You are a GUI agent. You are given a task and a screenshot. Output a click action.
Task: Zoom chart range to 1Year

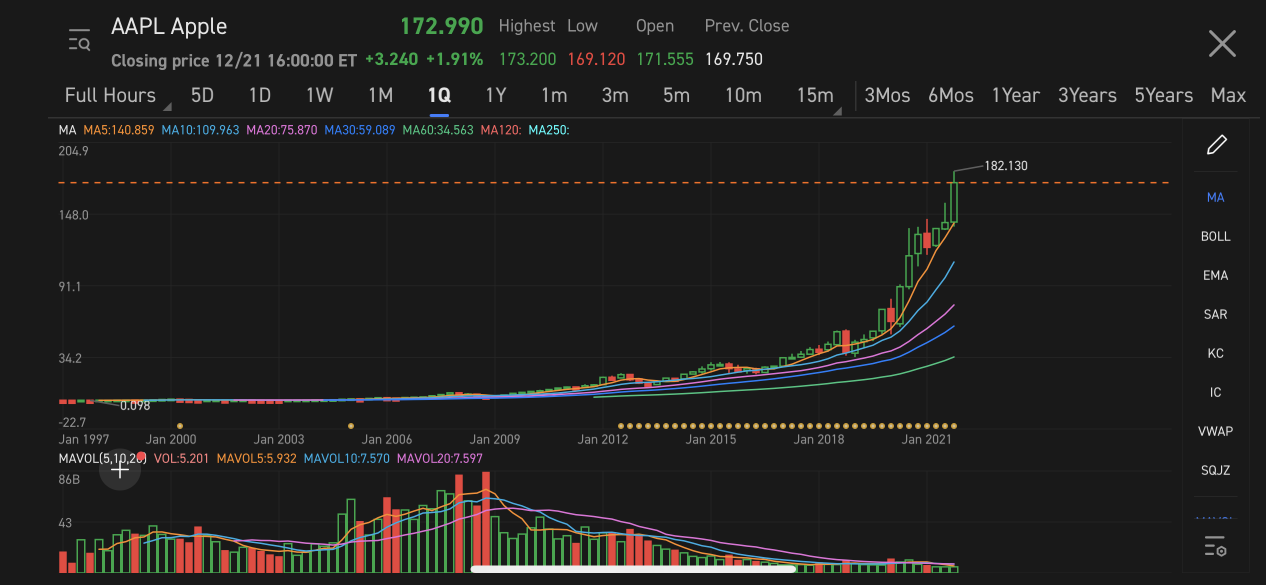[x=1015, y=96]
